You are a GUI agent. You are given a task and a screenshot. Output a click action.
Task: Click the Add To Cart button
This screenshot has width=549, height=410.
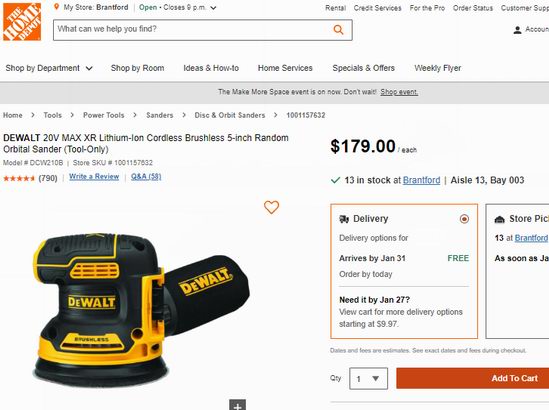coord(473,378)
